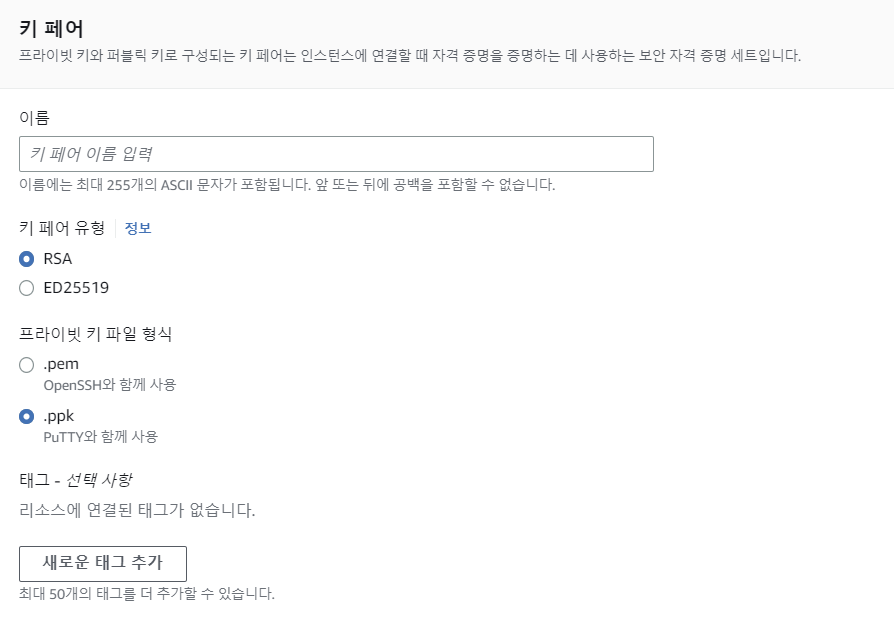Click the 최대 50개의 태그 hint text
This screenshot has width=894, height=625.
pos(146,594)
